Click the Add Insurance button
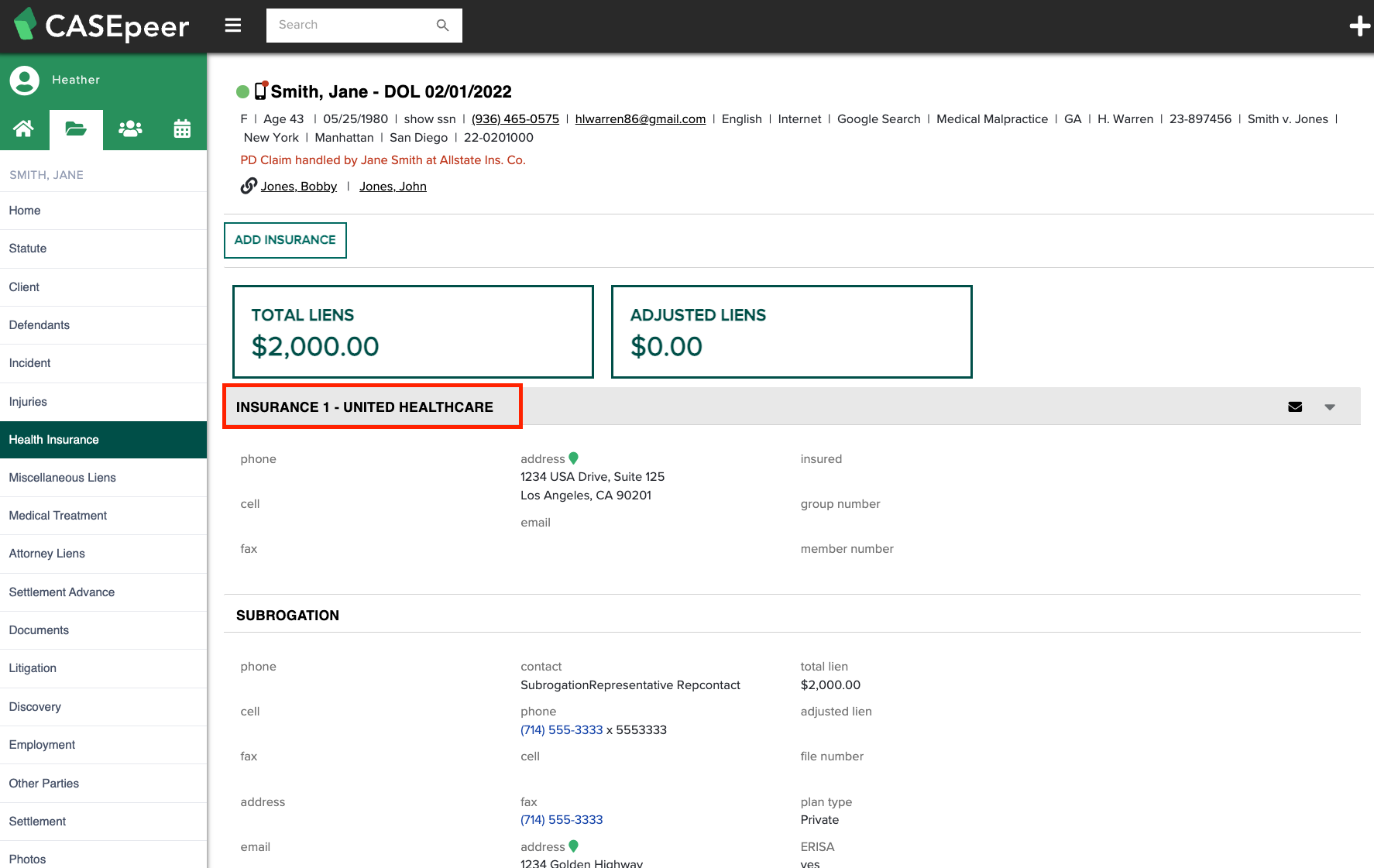Viewport: 1374px width, 868px height. tap(285, 240)
